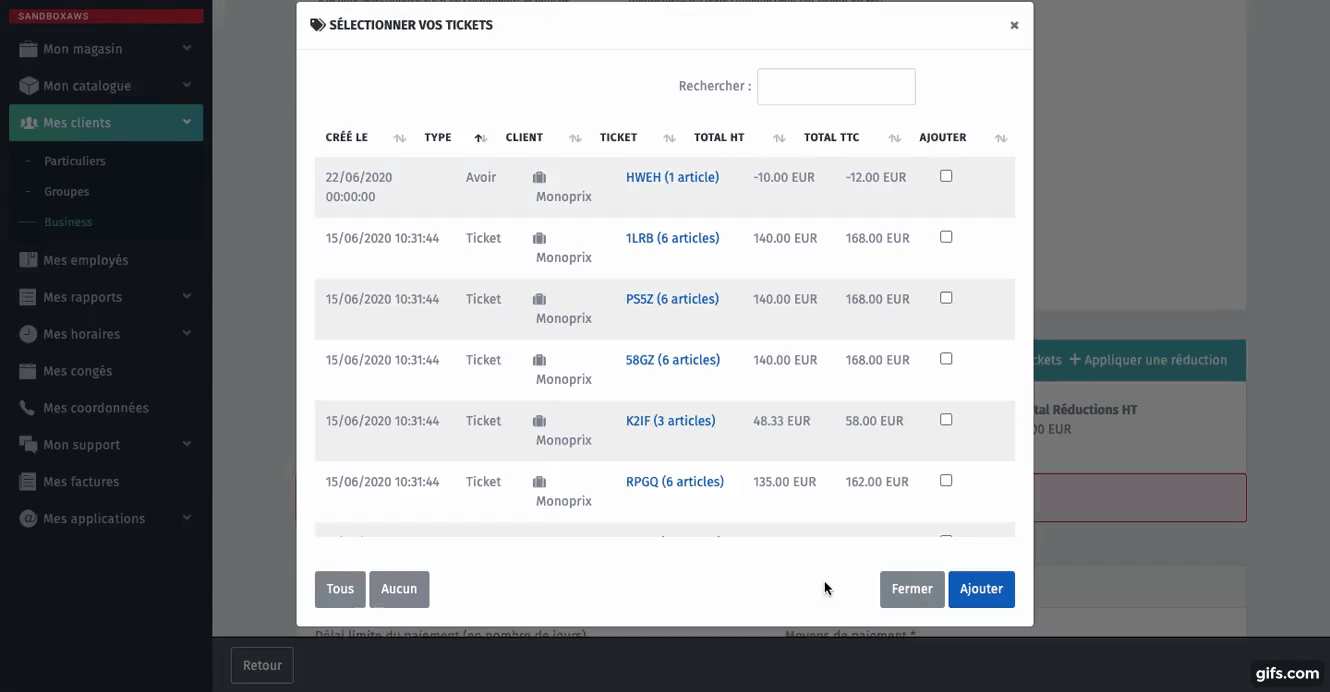Expand the Mon magasin menu chevron
1330x692 pixels.
pyautogui.click(x=187, y=48)
